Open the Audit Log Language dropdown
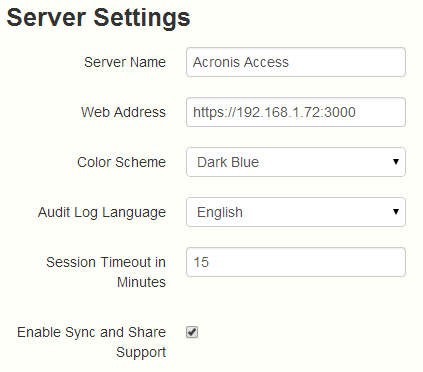Image resolution: width=423 pixels, height=372 pixels. (x=296, y=212)
